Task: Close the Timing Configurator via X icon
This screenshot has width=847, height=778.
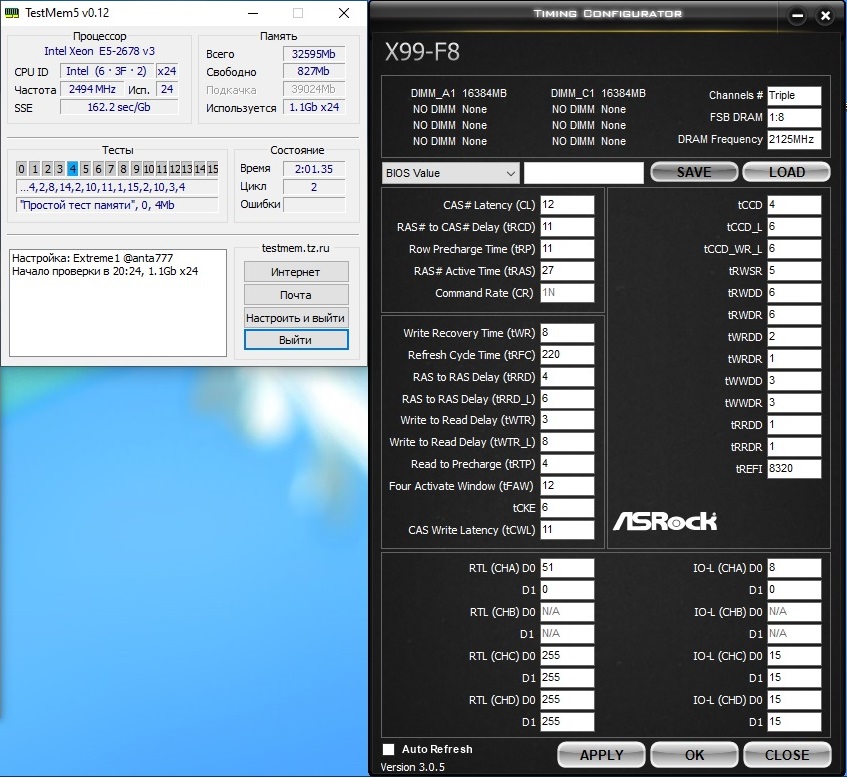Action: [x=825, y=16]
